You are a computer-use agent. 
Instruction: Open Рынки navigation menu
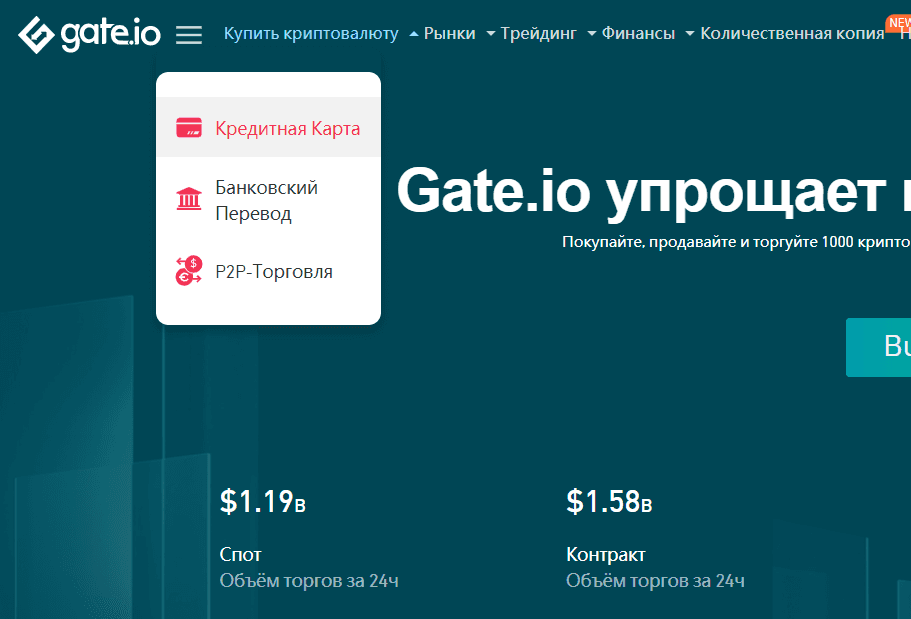(449, 34)
